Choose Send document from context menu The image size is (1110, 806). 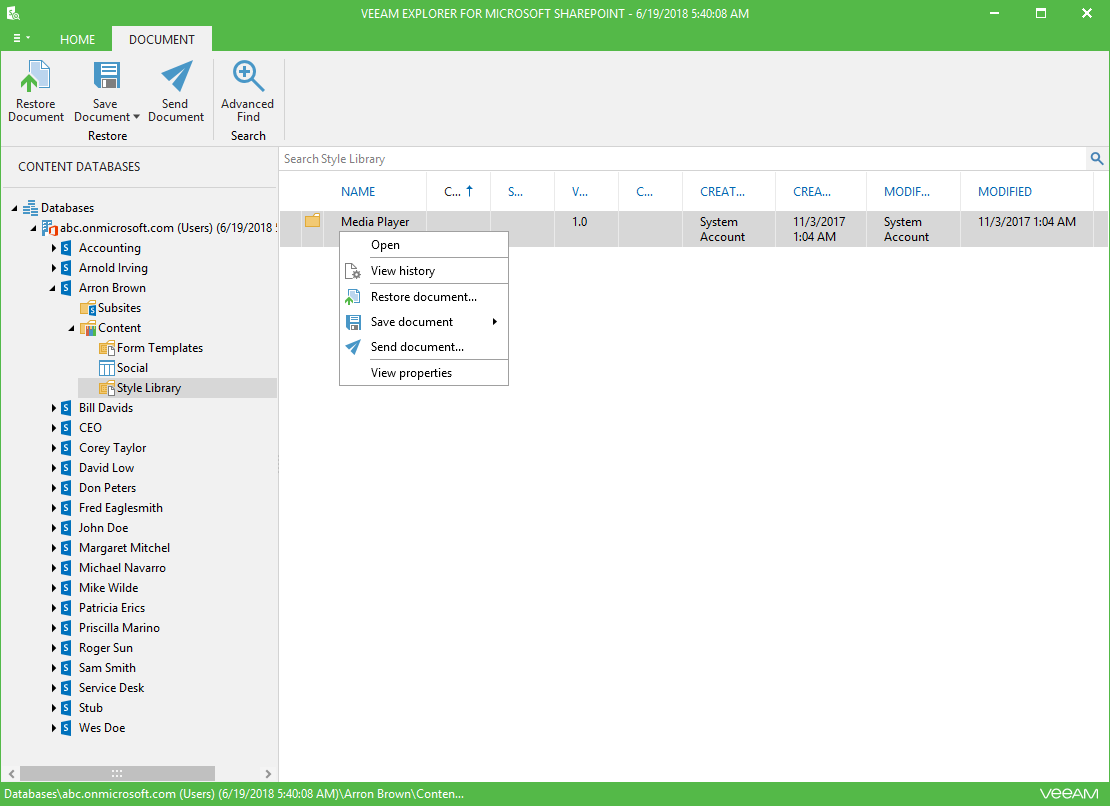point(424,347)
